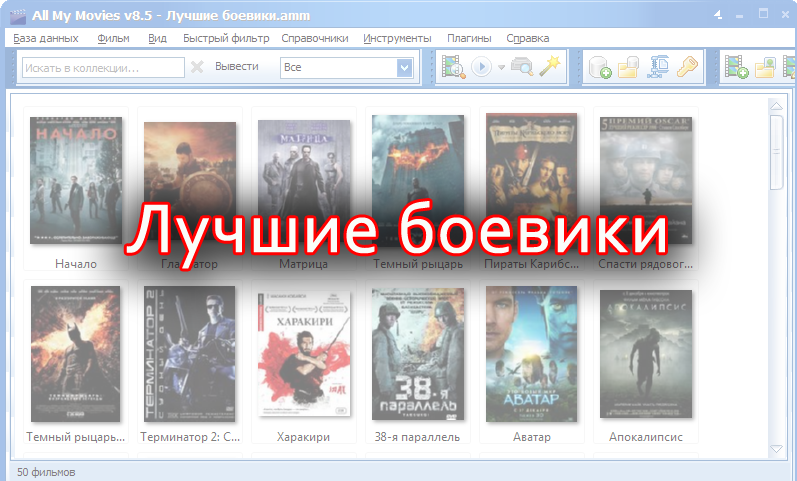Open database using the folder icon
Image resolution: width=797 pixels, height=481 pixels.
[629, 67]
